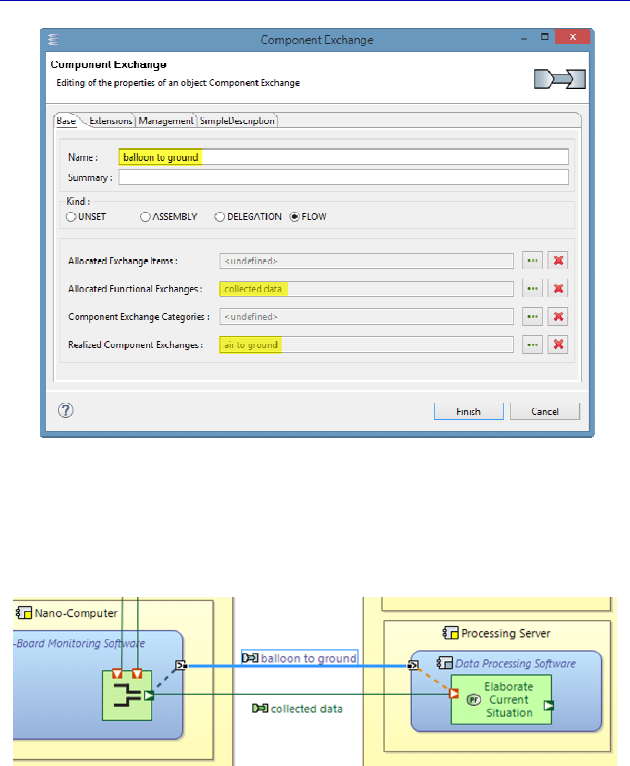
Task: Click the Name input field
Action: [343, 157]
